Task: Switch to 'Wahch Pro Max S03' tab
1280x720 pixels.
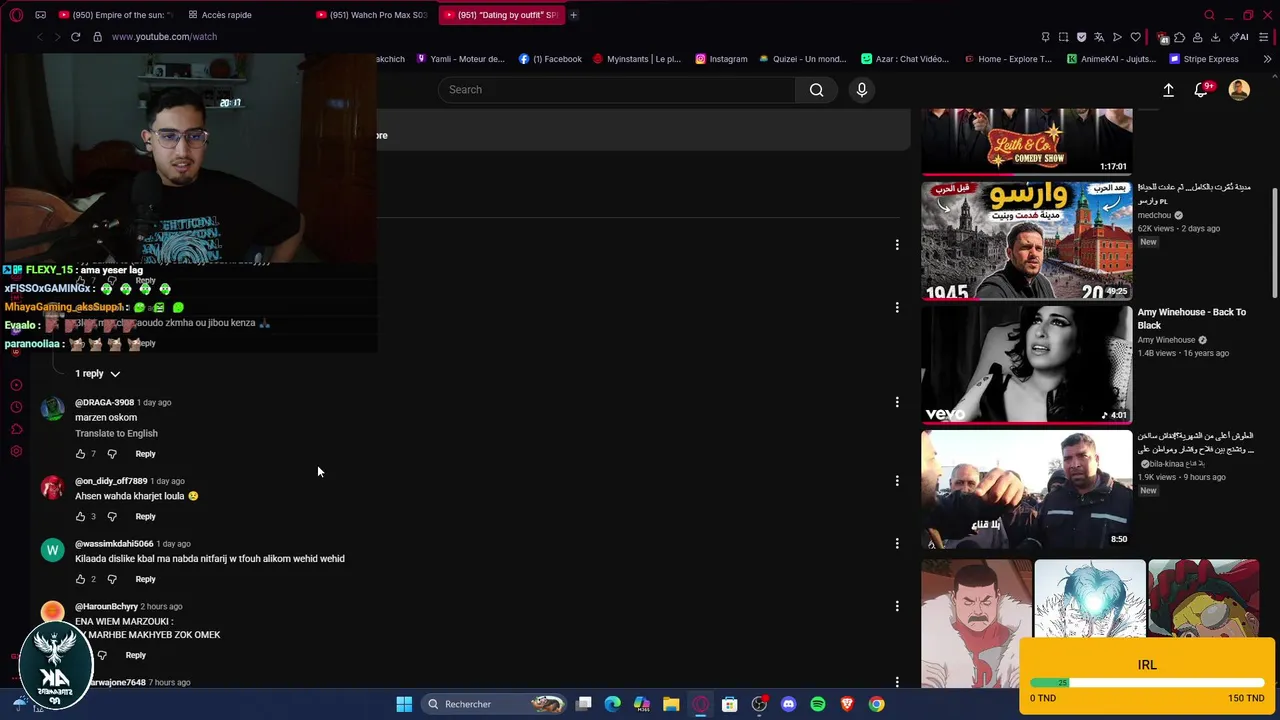Action: pos(372,15)
